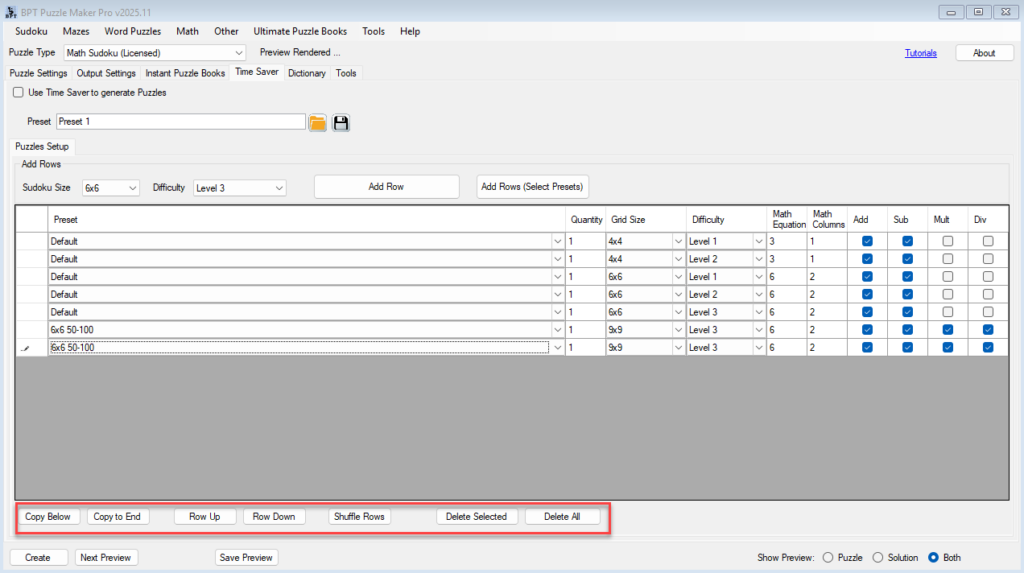Open the Tutorials link
Screen dimensions: 1024x573
click(920, 53)
